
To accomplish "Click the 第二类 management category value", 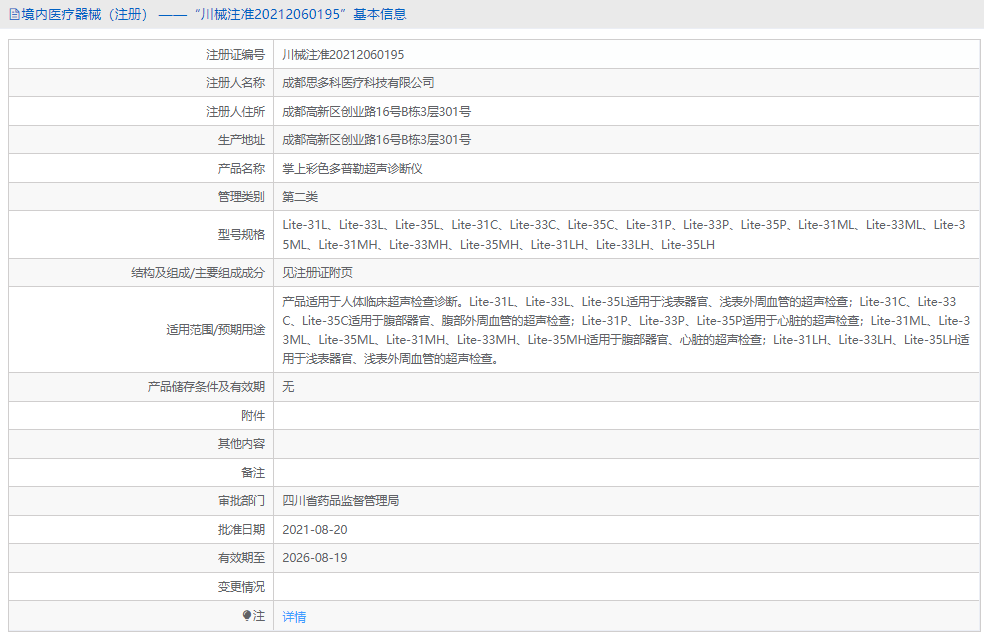I will [300, 197].
